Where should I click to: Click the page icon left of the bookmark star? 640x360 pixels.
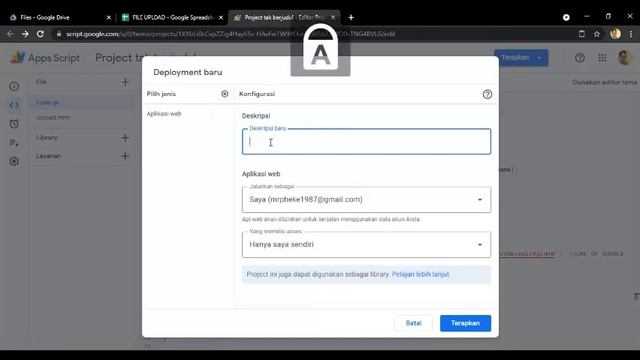[582, 34]
